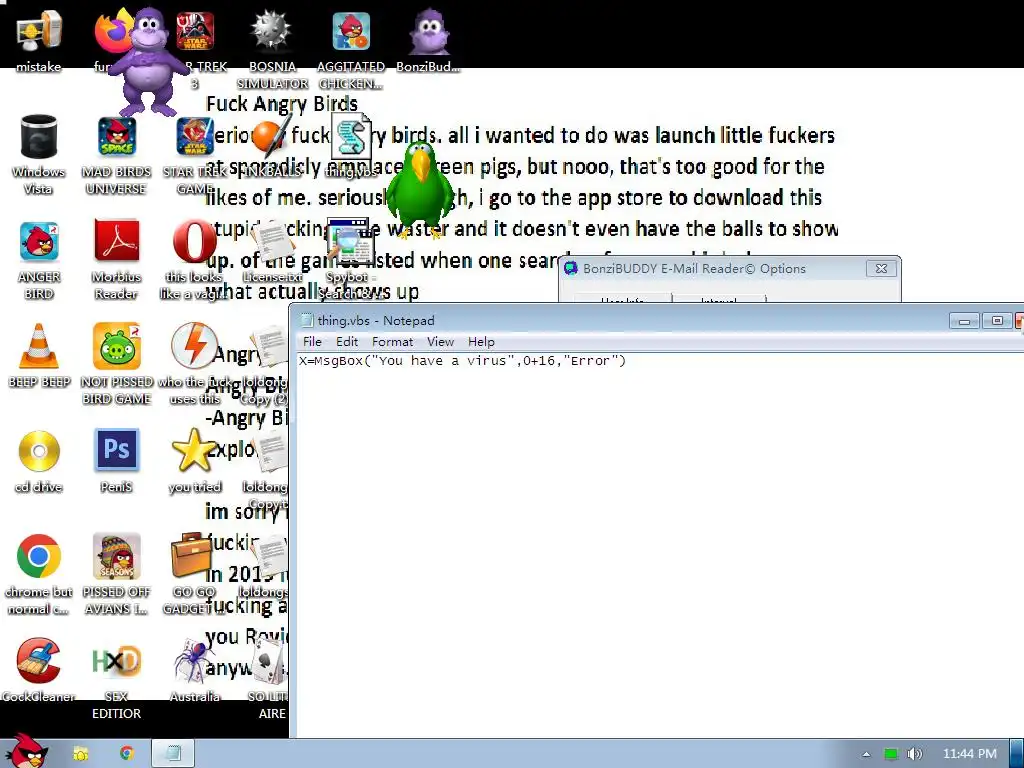Open the License.txt file on desktop
The height and width of the screenshot is (768, 1024).
273,243
